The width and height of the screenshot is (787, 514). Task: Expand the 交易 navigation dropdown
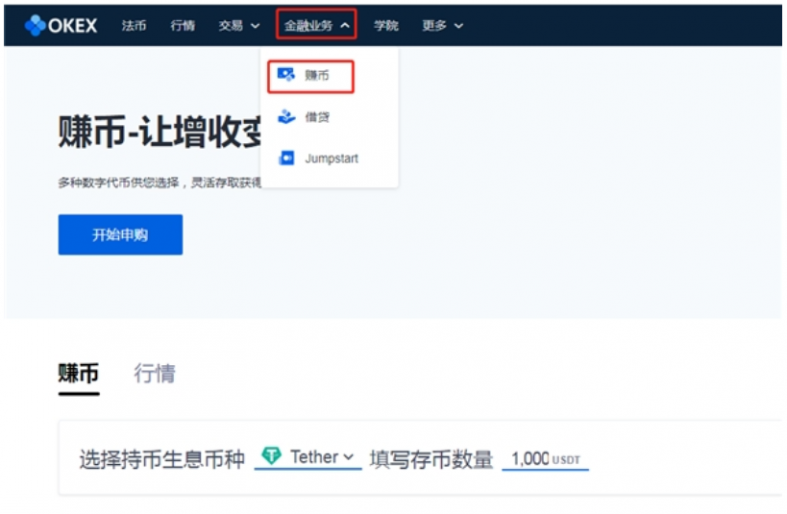tap(239, 25)
